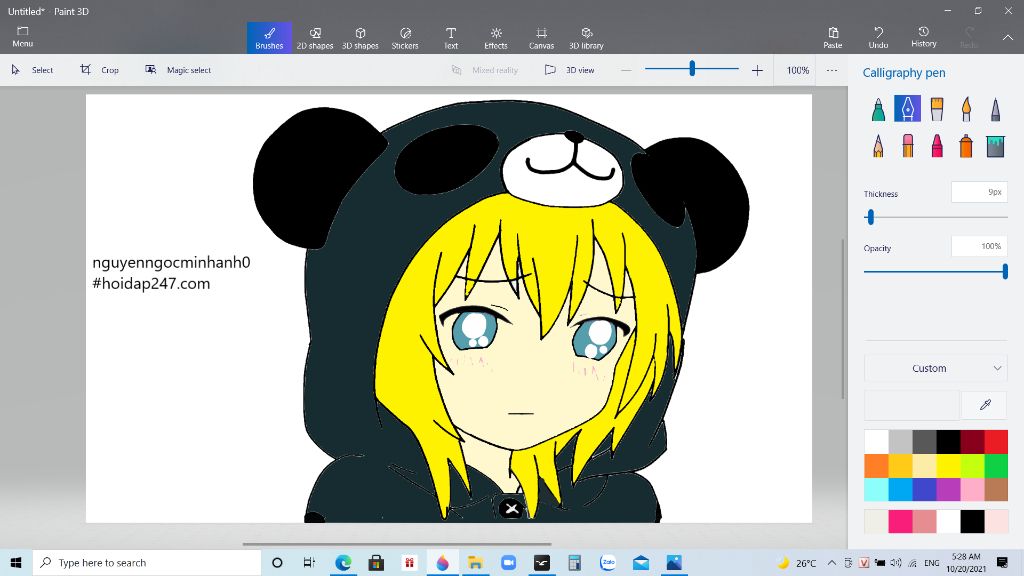Screen dimensions: 1024x576
Task: Toggle 3D view
Action: (569, 70)
